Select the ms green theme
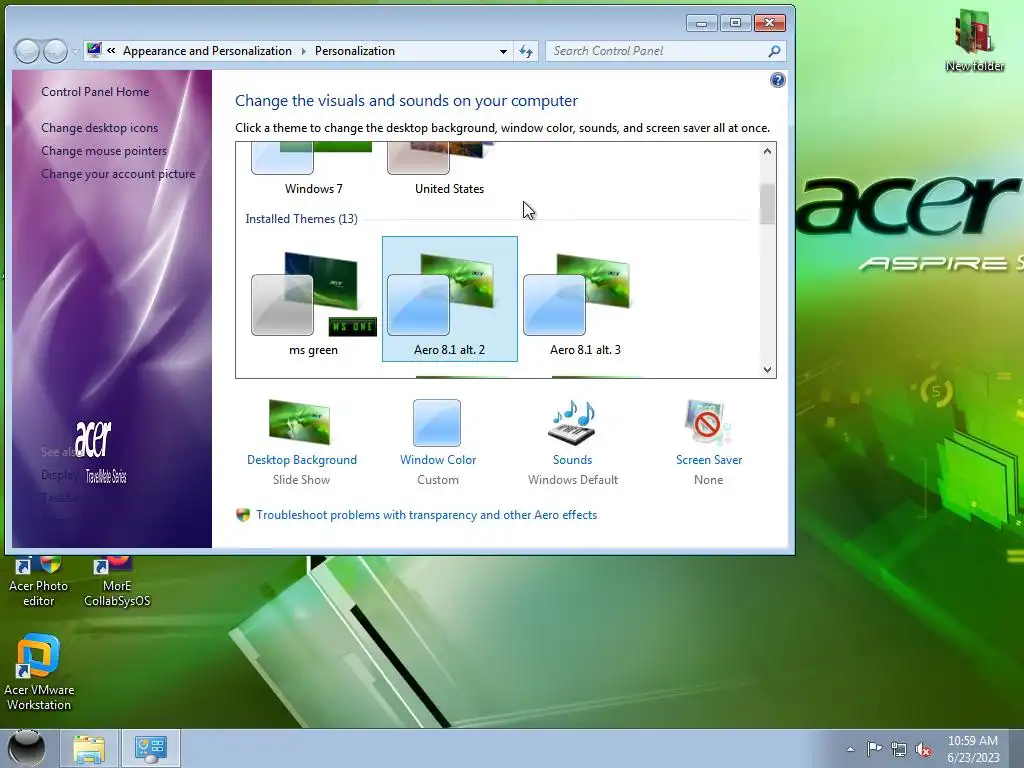 coord(313,299)
